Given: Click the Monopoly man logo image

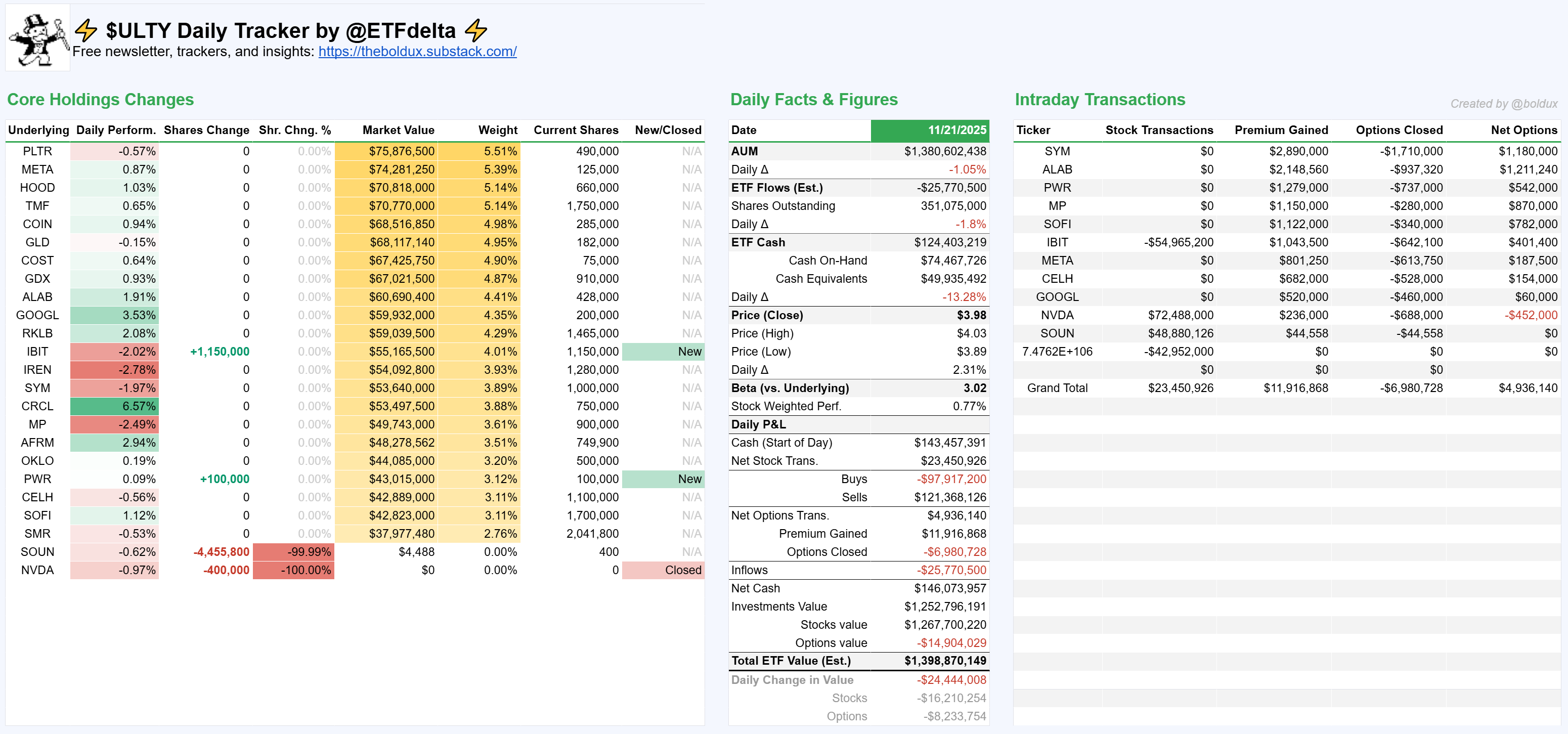Looking at the screenshot, I should (38, 38).
